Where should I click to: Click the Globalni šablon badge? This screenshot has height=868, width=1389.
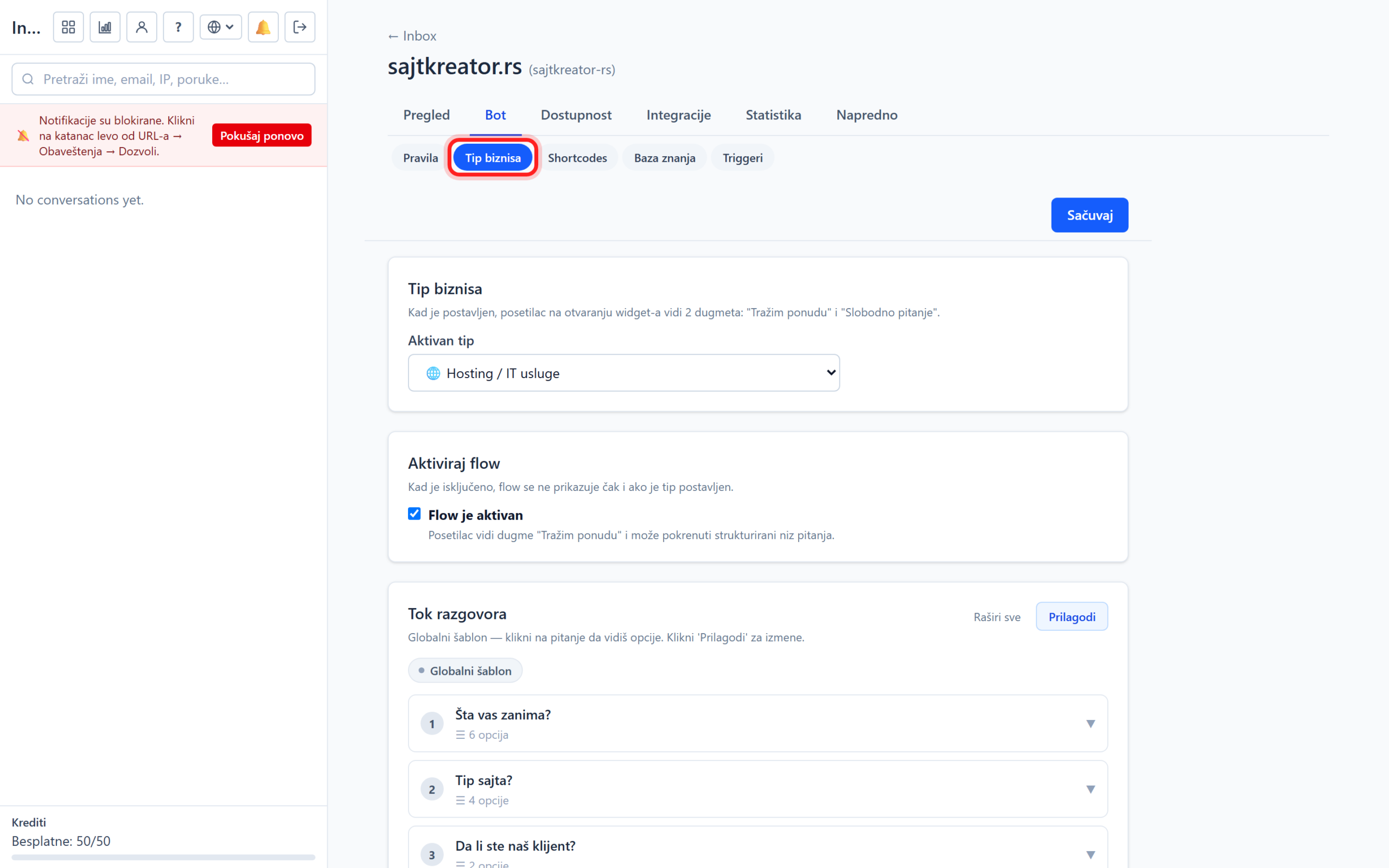[465, 671]
